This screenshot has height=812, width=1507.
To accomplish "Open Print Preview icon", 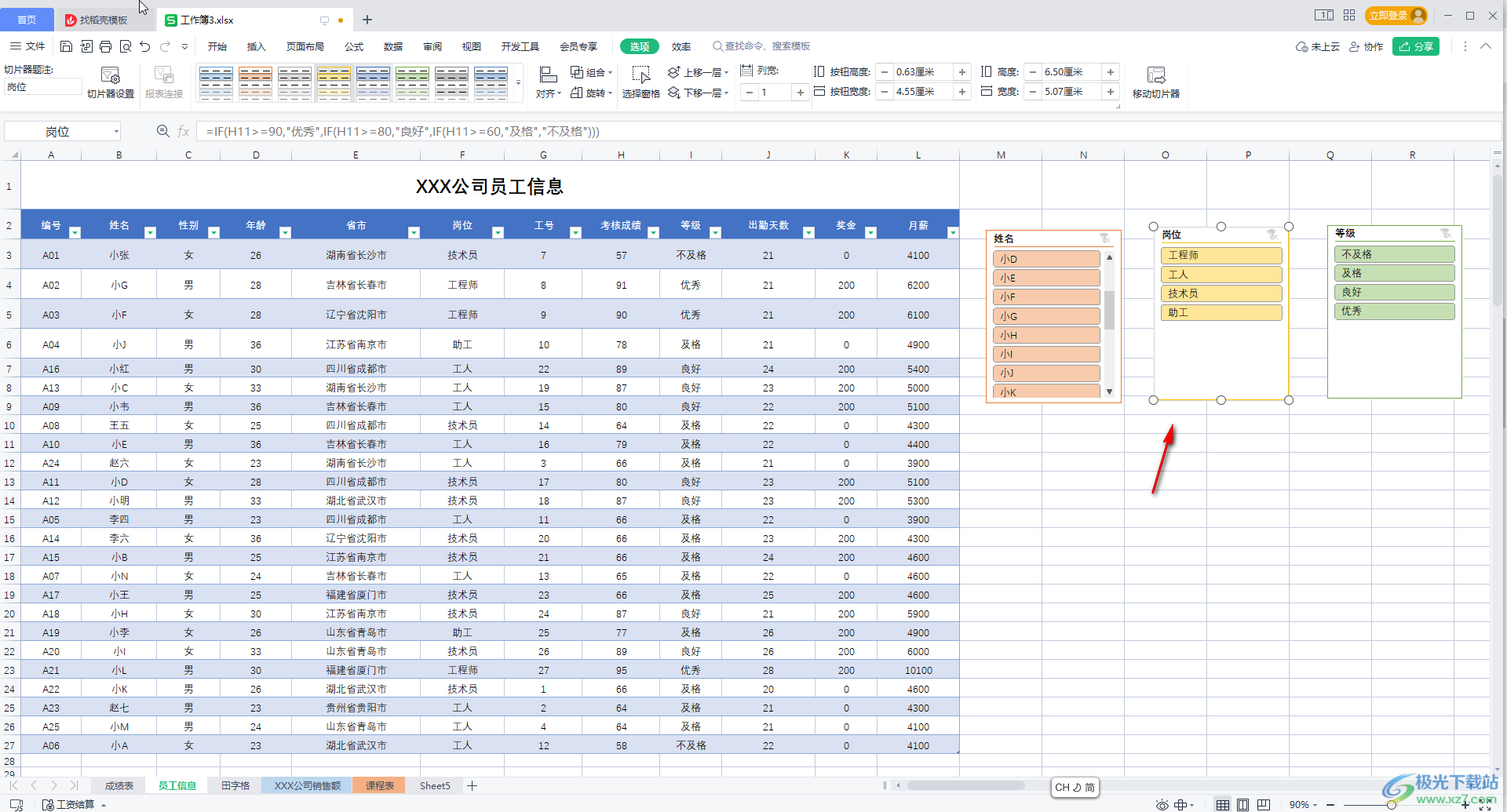I will pos(125,46).
